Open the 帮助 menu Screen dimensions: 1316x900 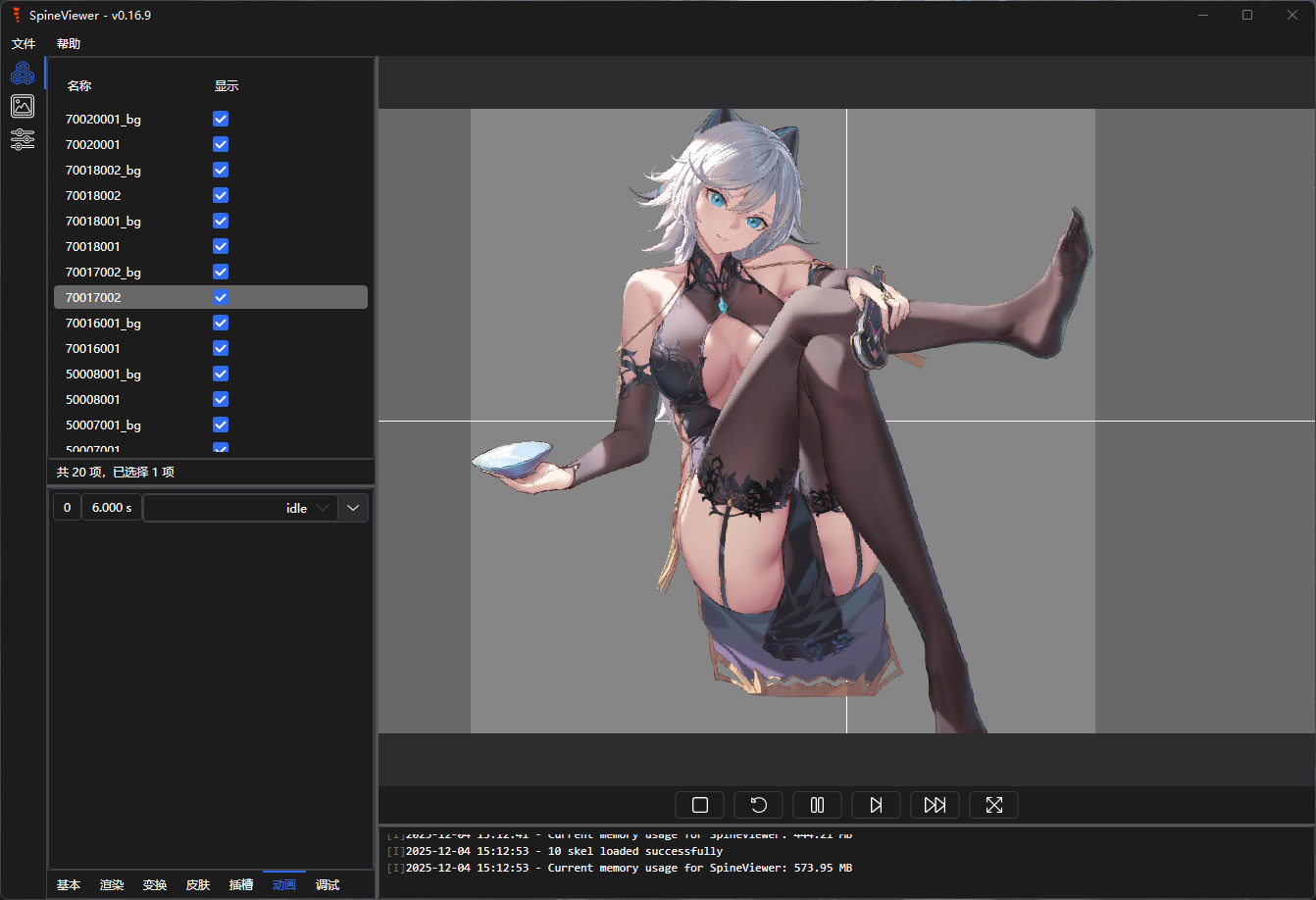[x=69, y=44]
